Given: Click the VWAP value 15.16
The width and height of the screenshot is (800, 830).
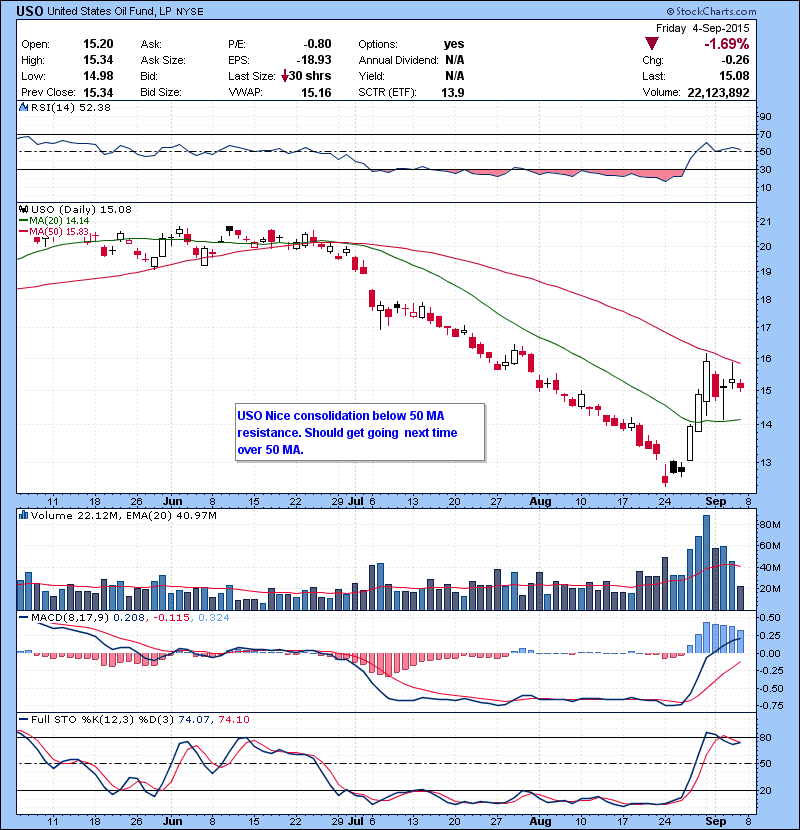Looking at the screenshot, I should [316, 93].
